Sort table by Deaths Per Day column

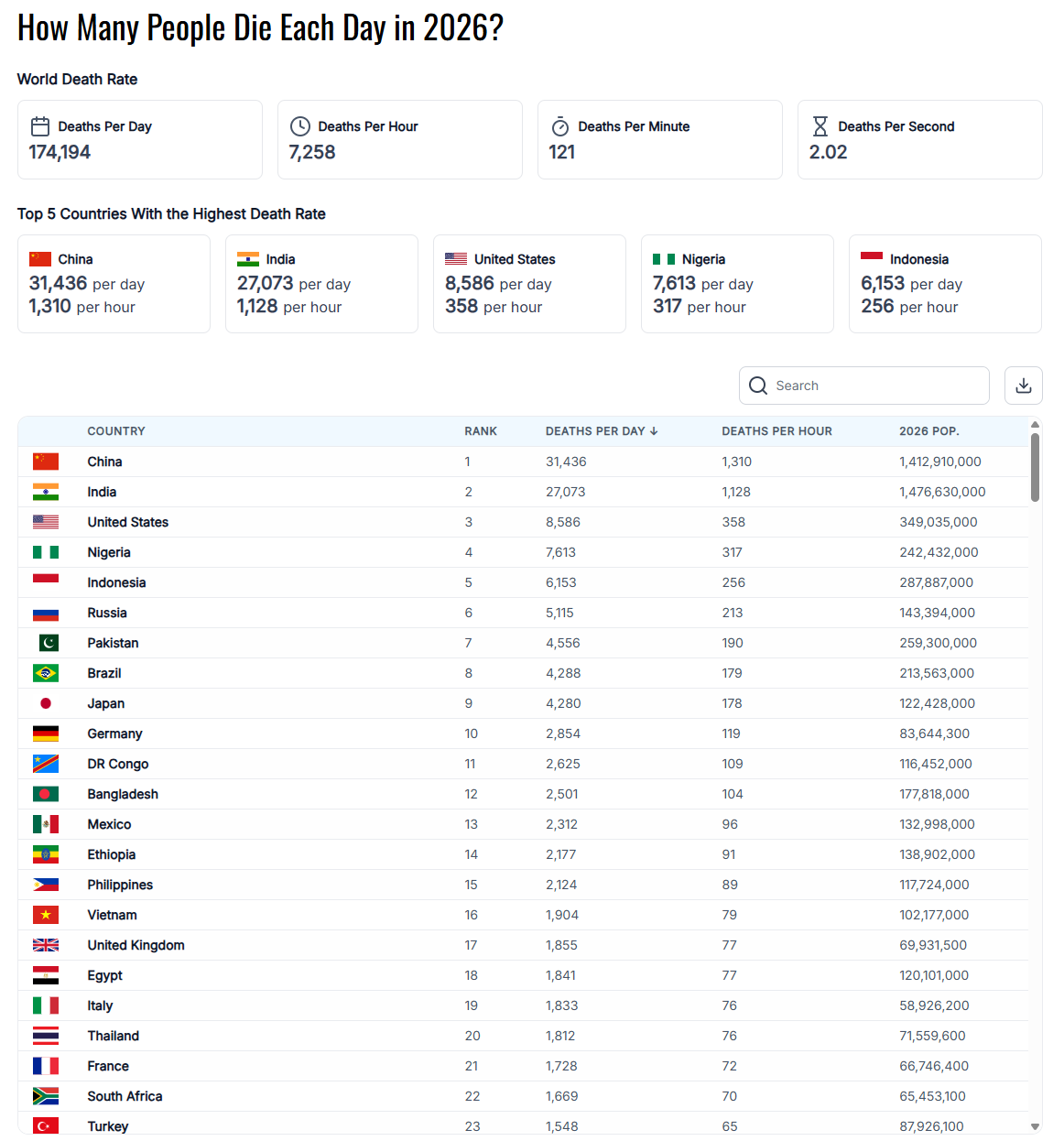(x=601, y=431)
